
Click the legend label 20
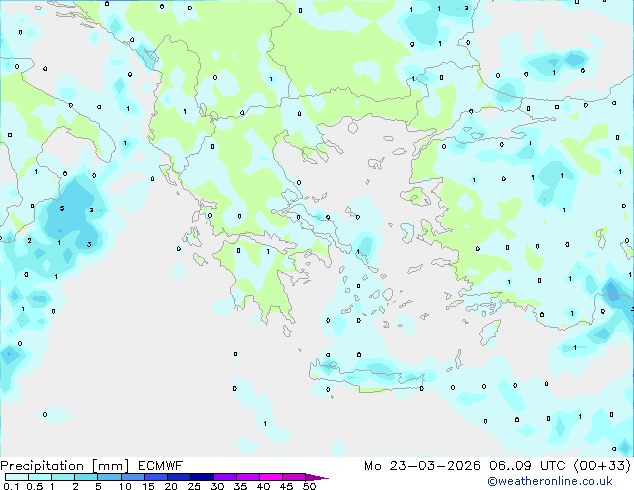[x=171, y=486]
